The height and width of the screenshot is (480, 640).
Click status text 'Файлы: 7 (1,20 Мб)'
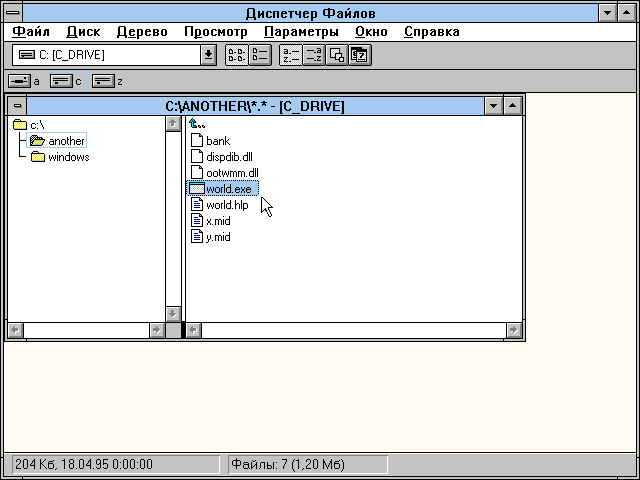(x=288, y=464)
